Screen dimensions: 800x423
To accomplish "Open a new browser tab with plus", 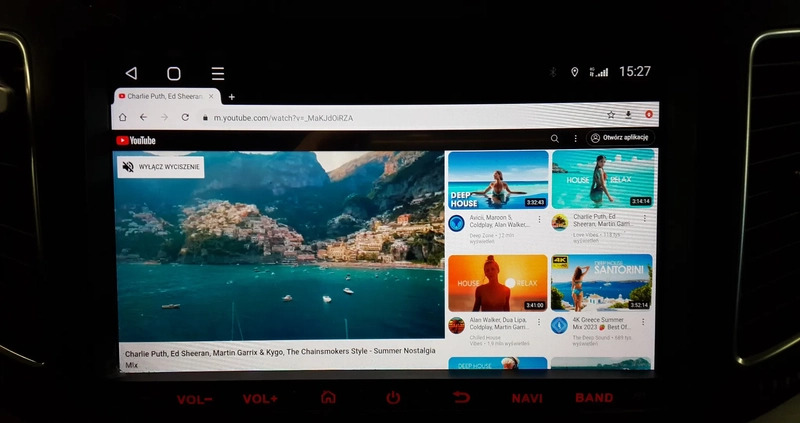I will click(x=231, y=96).
